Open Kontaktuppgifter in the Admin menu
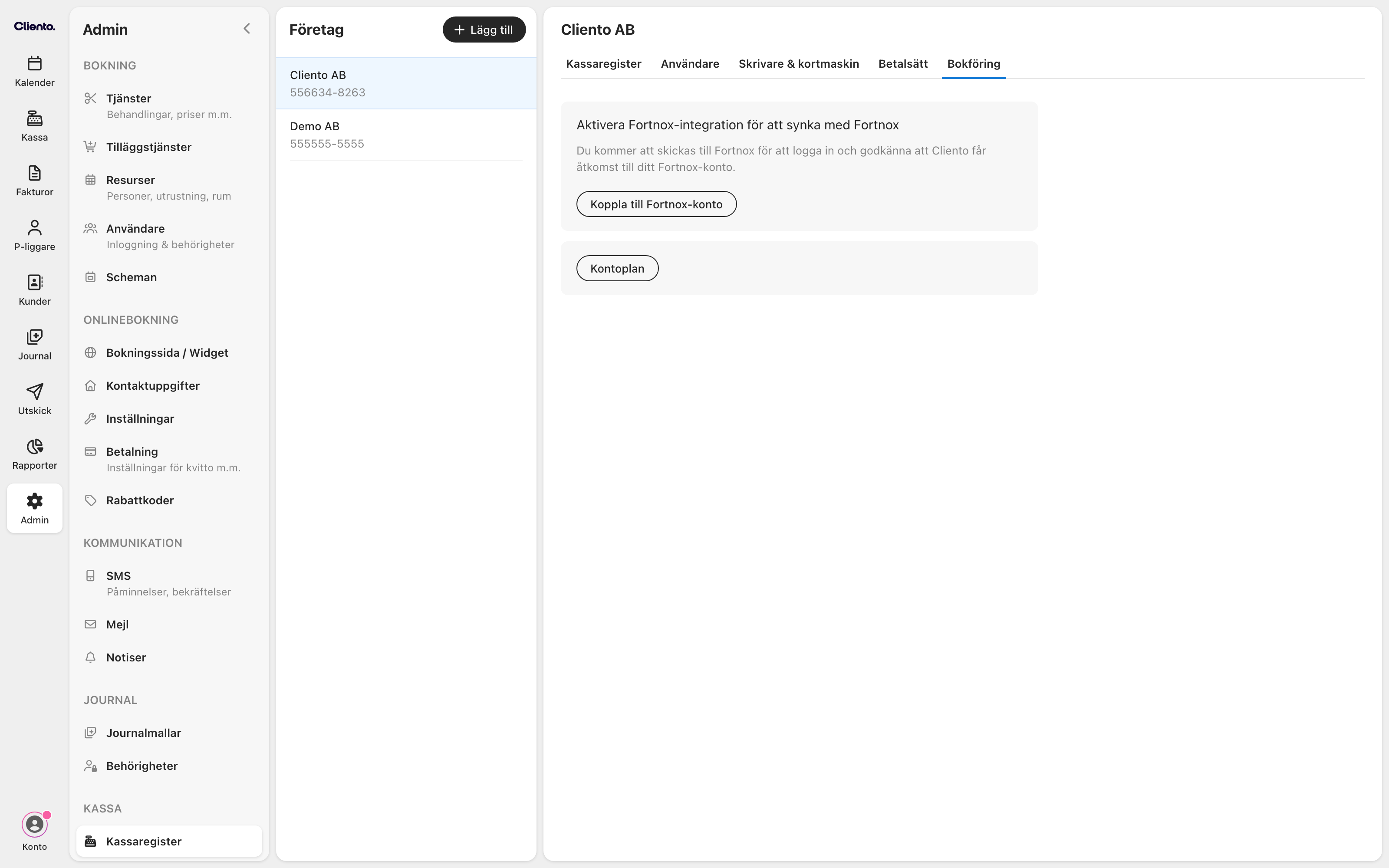Viewport: 1389px width, 868px height. [169, 386]
